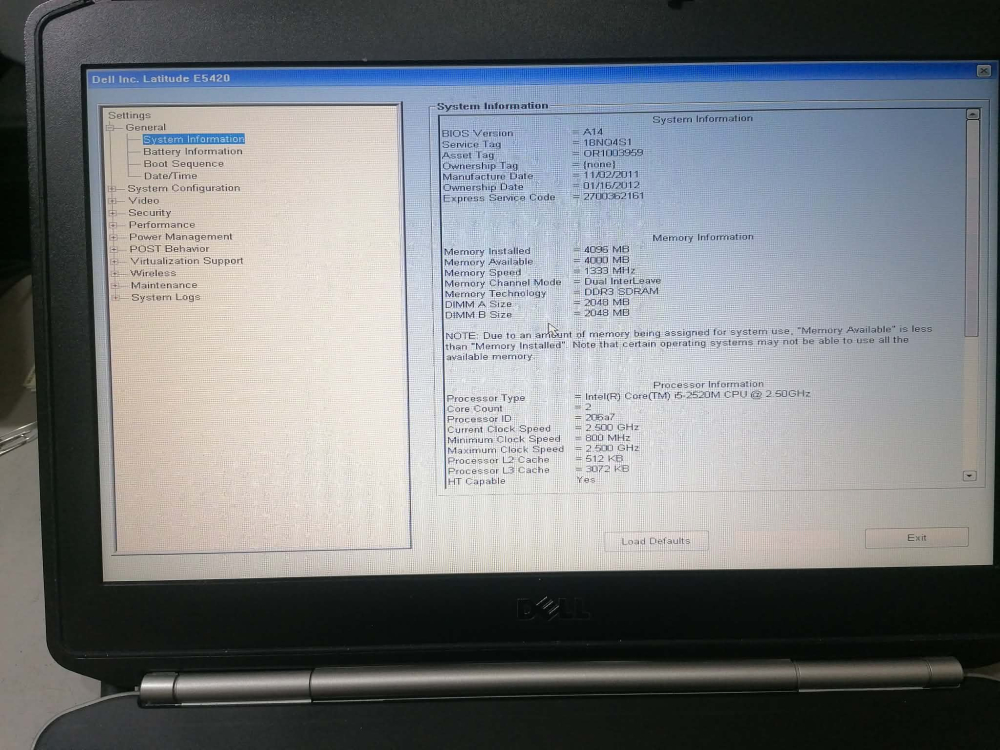
Task: Click the Exit button
Action: tap(915, 537)
